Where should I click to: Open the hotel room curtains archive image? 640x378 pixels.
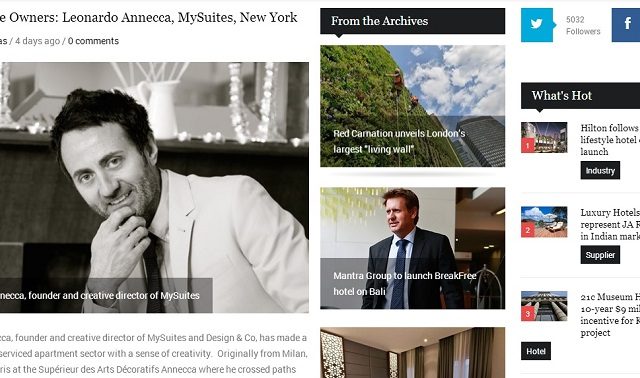point(412,353)
